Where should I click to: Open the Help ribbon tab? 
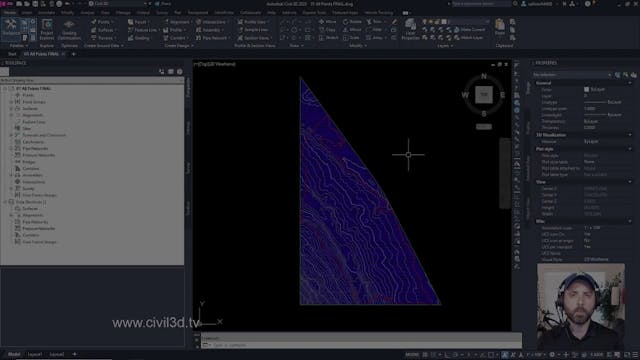pos(271,13)
